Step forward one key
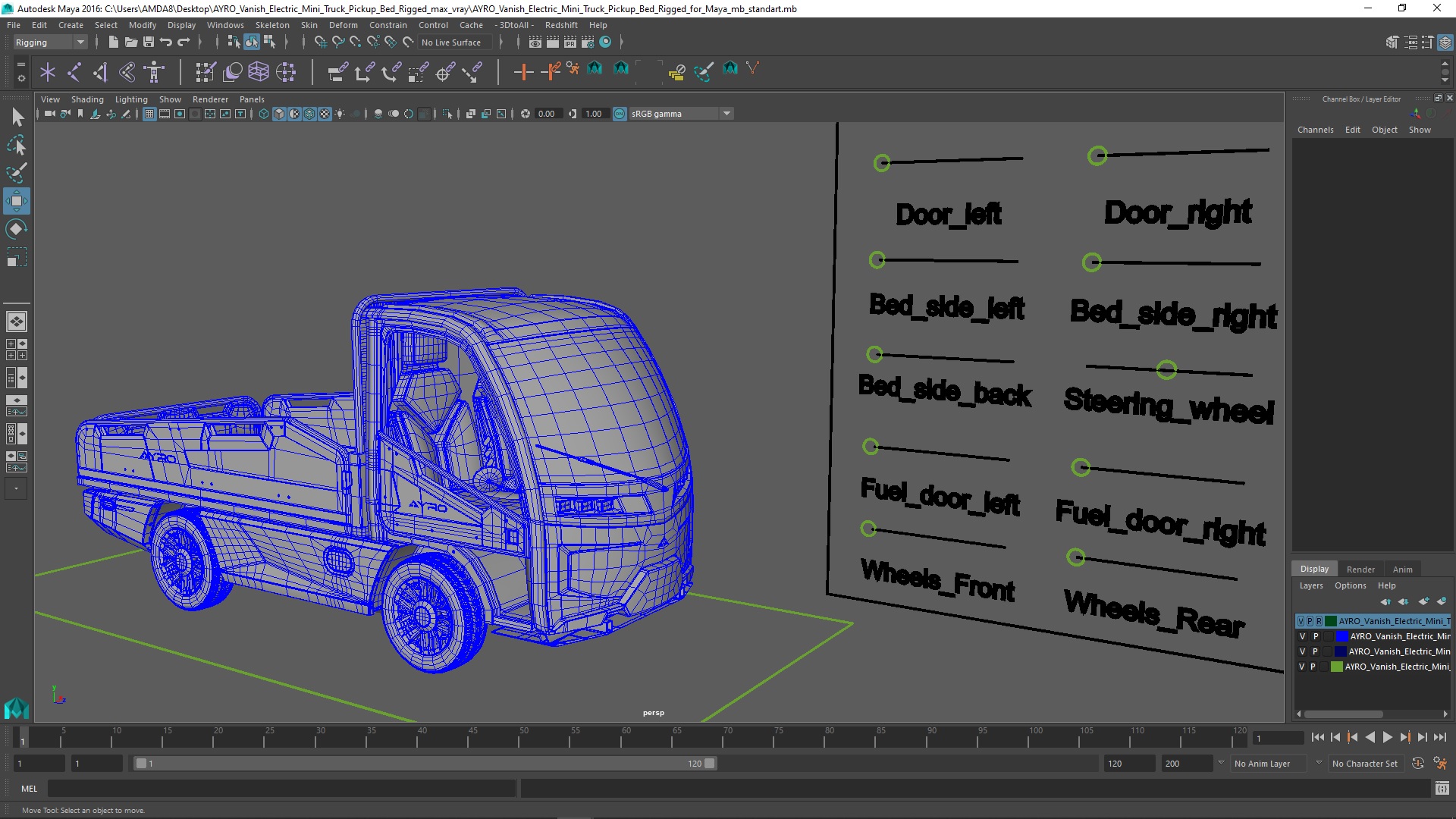The width and height of the screenshot is (1456, 819). [x=1404, y=737]
